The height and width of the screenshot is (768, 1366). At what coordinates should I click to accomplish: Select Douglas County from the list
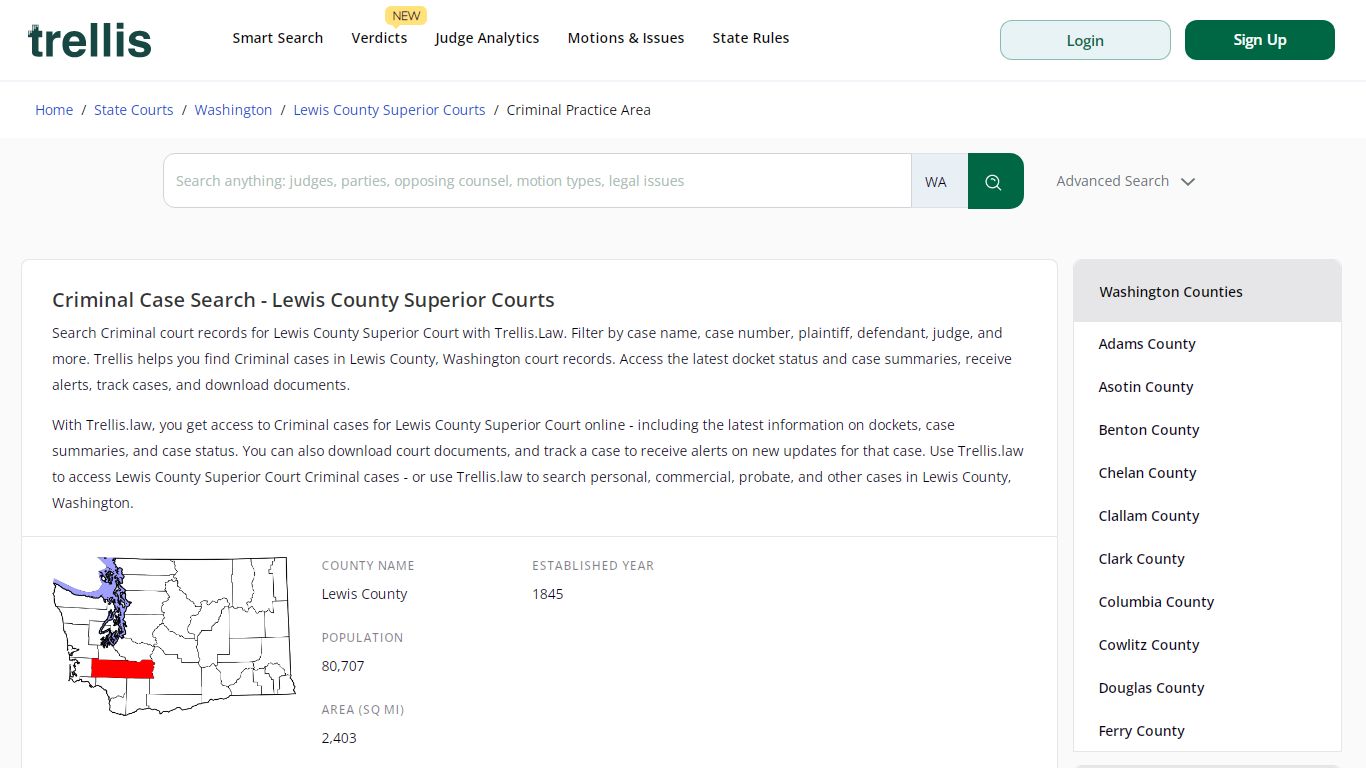pos(1151,688)
